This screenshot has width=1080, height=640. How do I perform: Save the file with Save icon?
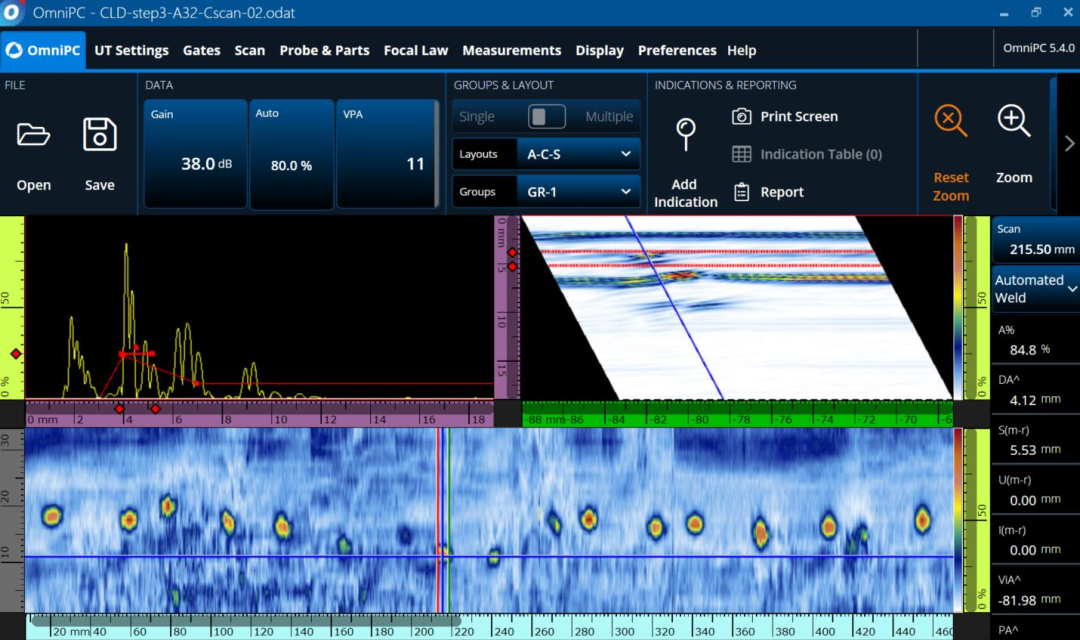(99, 134)
